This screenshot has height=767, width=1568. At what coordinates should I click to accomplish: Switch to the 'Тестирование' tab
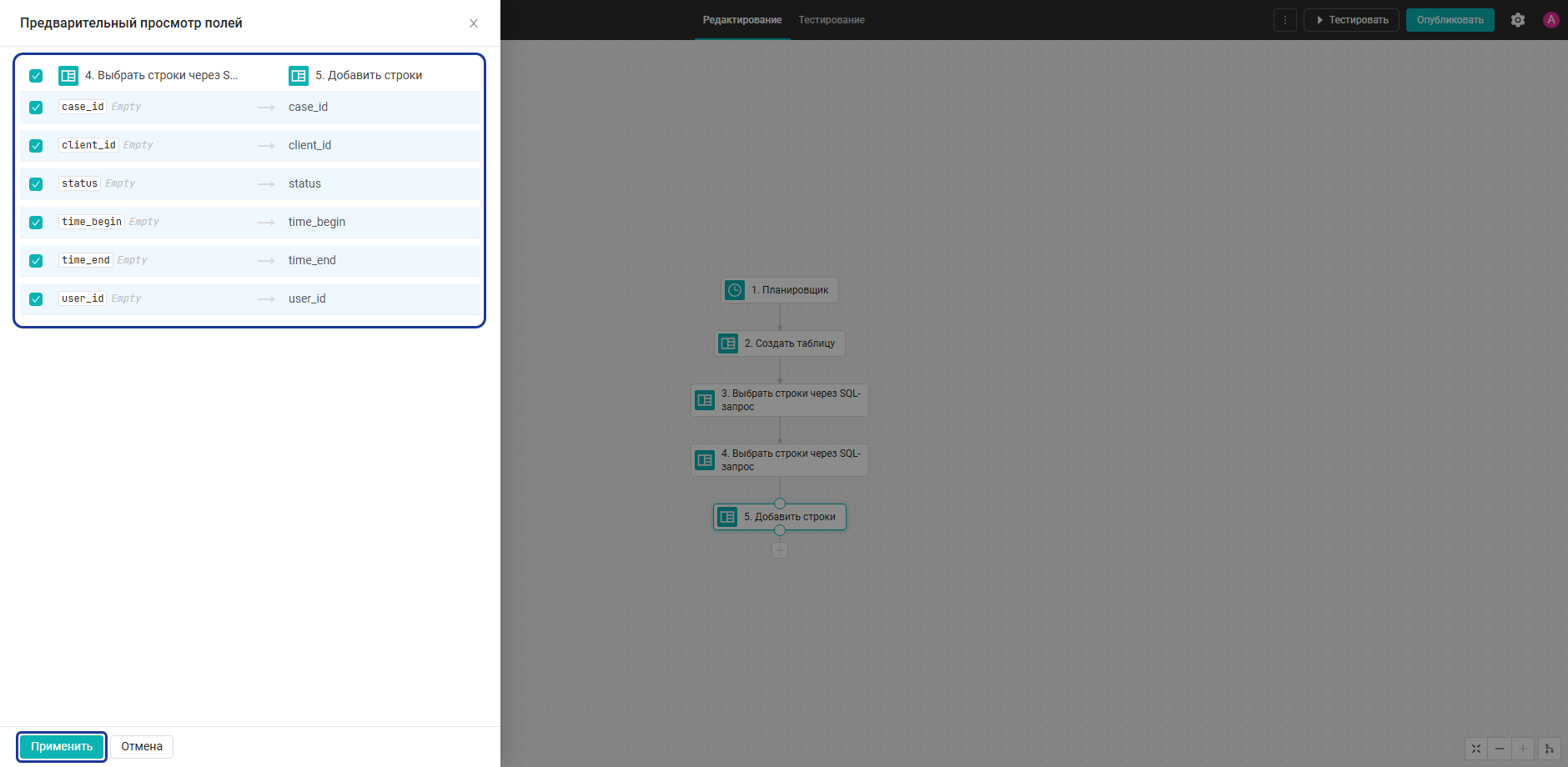pos(832,20)
